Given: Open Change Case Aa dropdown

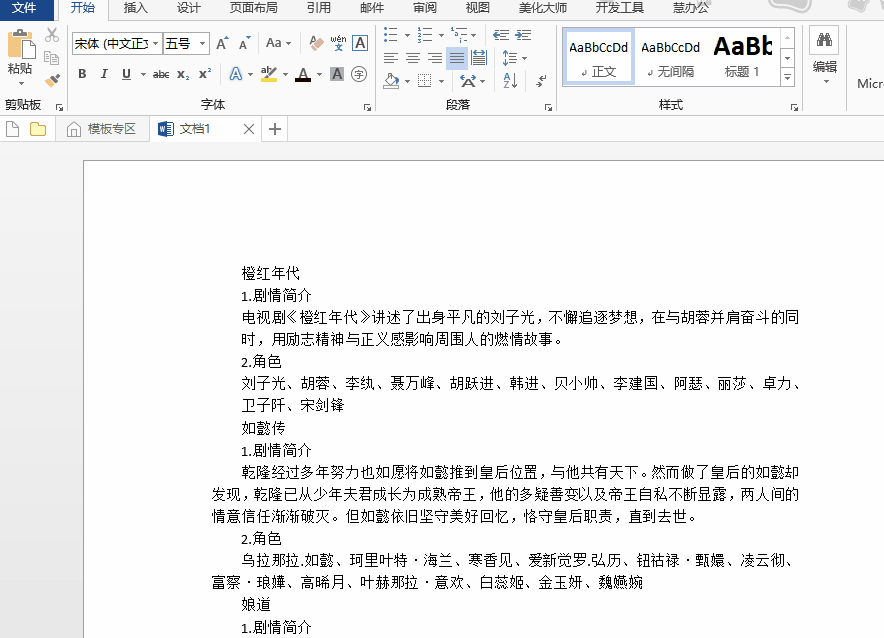Looking at the screenshot, I should point(279,43).
